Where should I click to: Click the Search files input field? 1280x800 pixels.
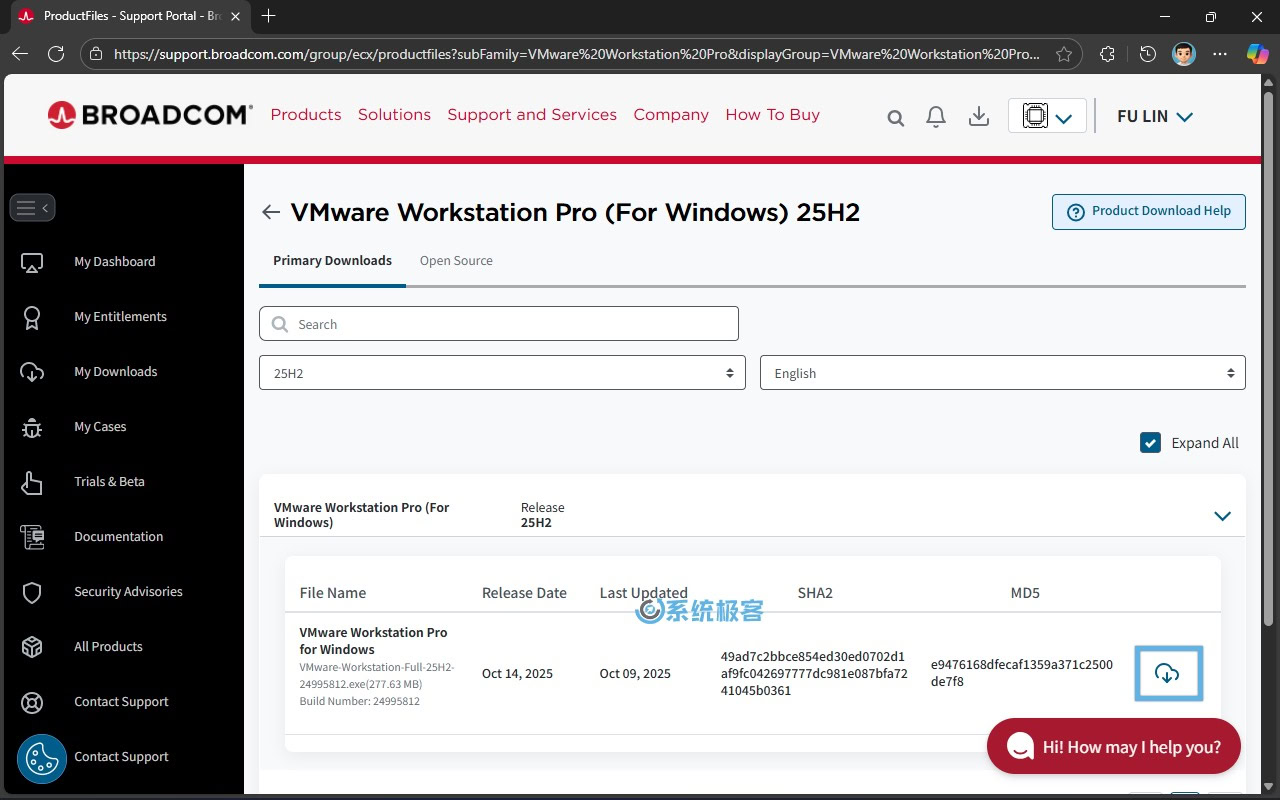click(499, 323)
